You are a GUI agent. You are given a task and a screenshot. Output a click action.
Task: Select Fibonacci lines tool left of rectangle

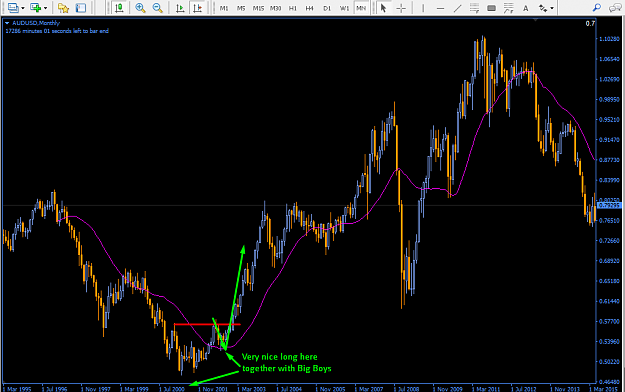coord(474,8)
